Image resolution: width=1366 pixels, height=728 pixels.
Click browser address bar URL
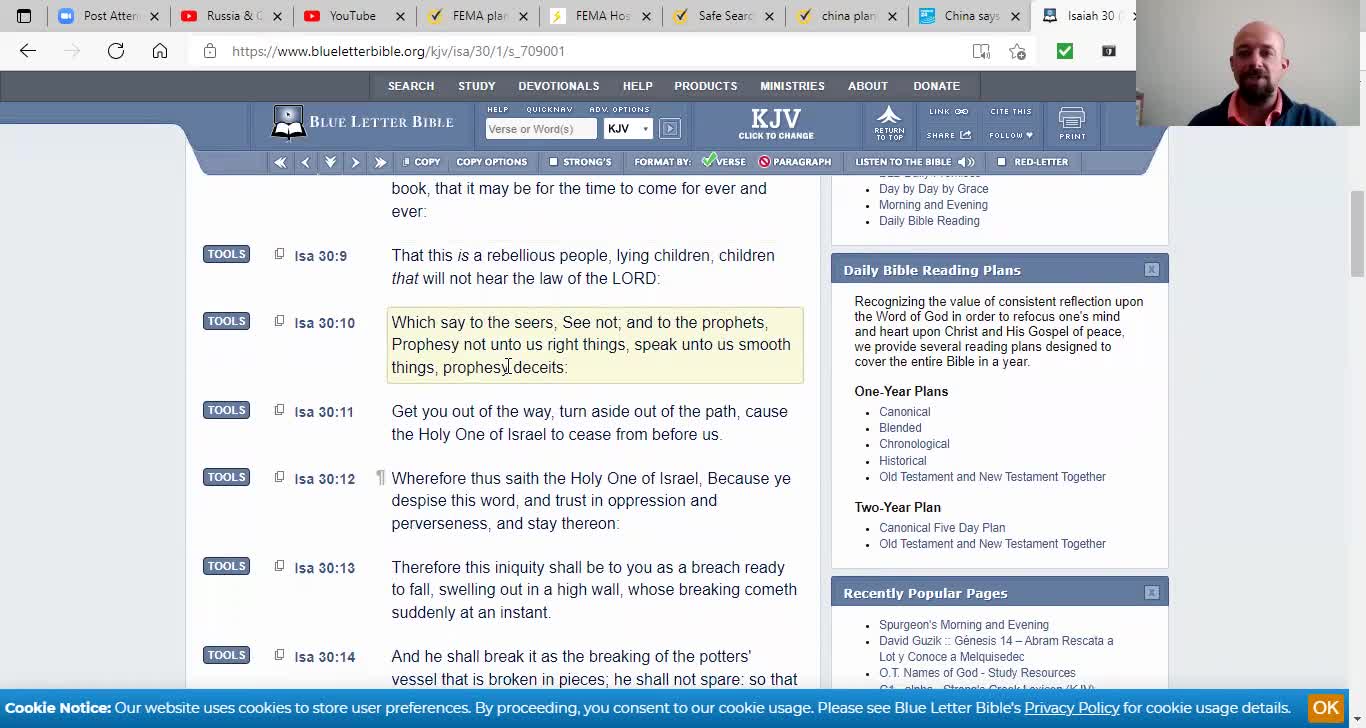point(398,51)
